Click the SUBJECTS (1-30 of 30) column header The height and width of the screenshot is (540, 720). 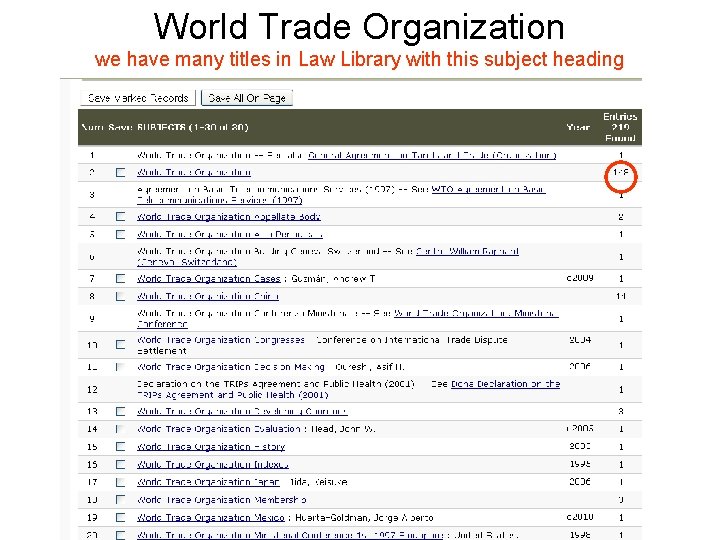click(192, 127)
